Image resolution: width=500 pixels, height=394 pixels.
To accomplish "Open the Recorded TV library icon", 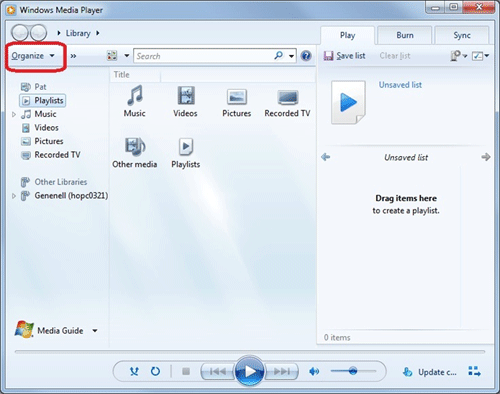I will (287, 103).
